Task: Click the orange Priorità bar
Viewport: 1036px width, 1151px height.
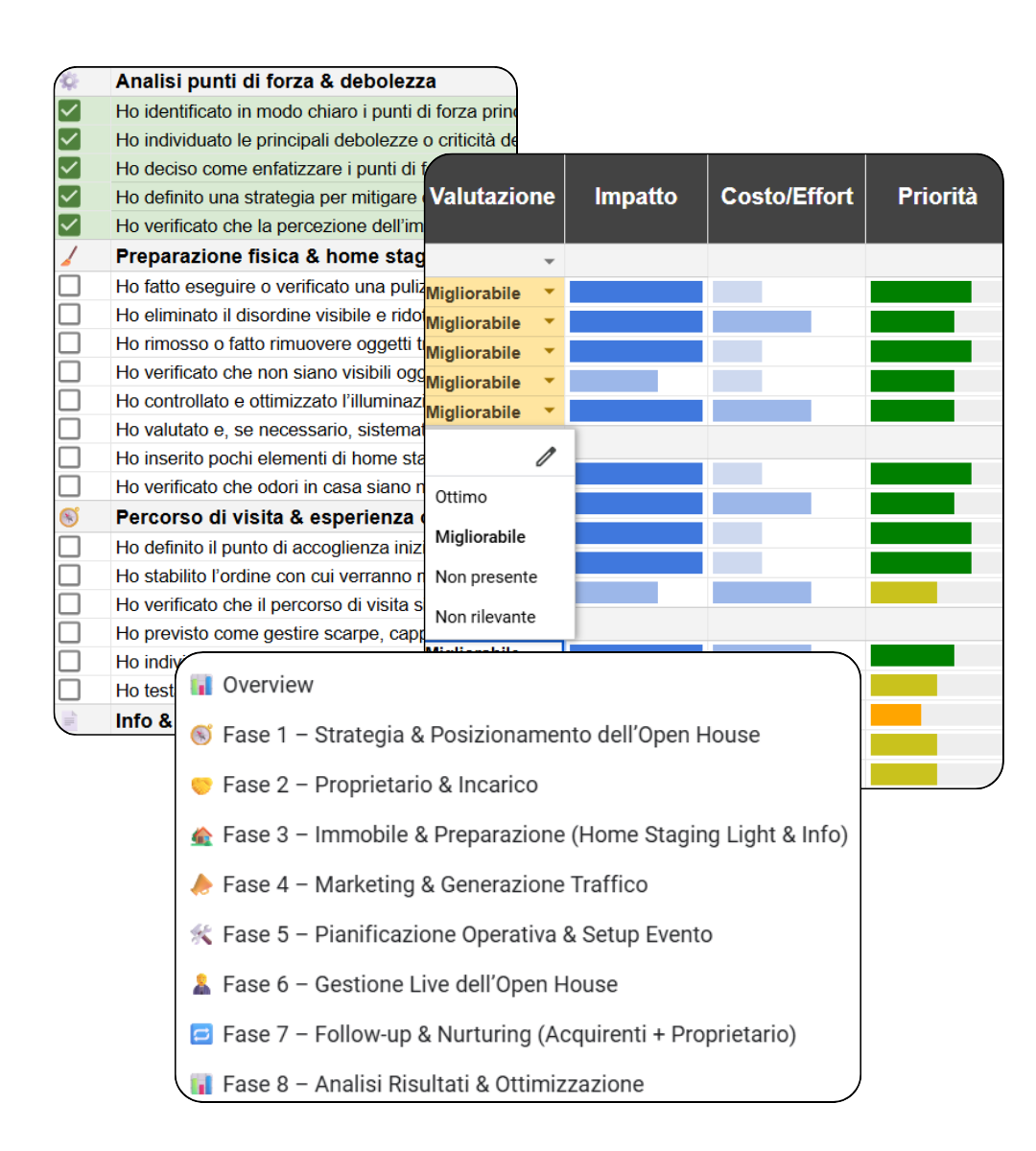Action: click(895, 715)
